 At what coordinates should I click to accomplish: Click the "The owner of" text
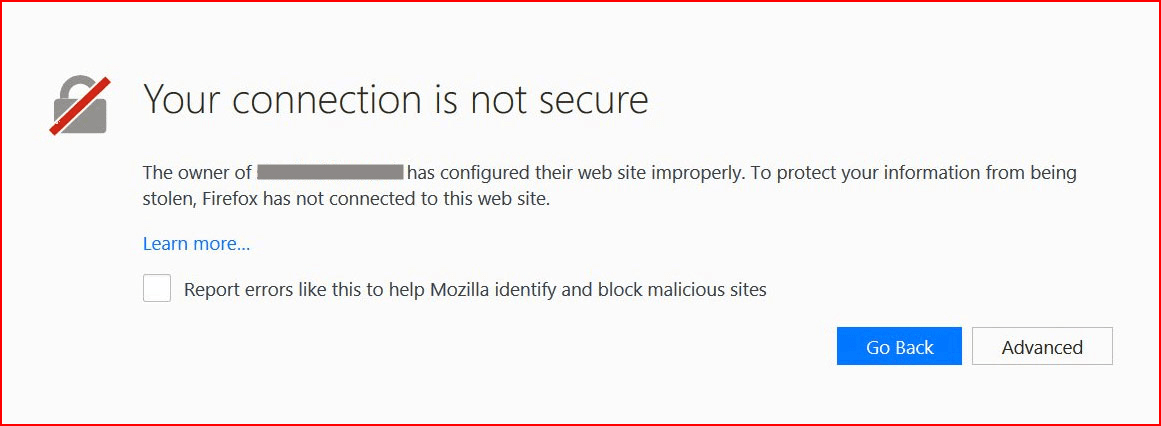[x=197, y=173]
